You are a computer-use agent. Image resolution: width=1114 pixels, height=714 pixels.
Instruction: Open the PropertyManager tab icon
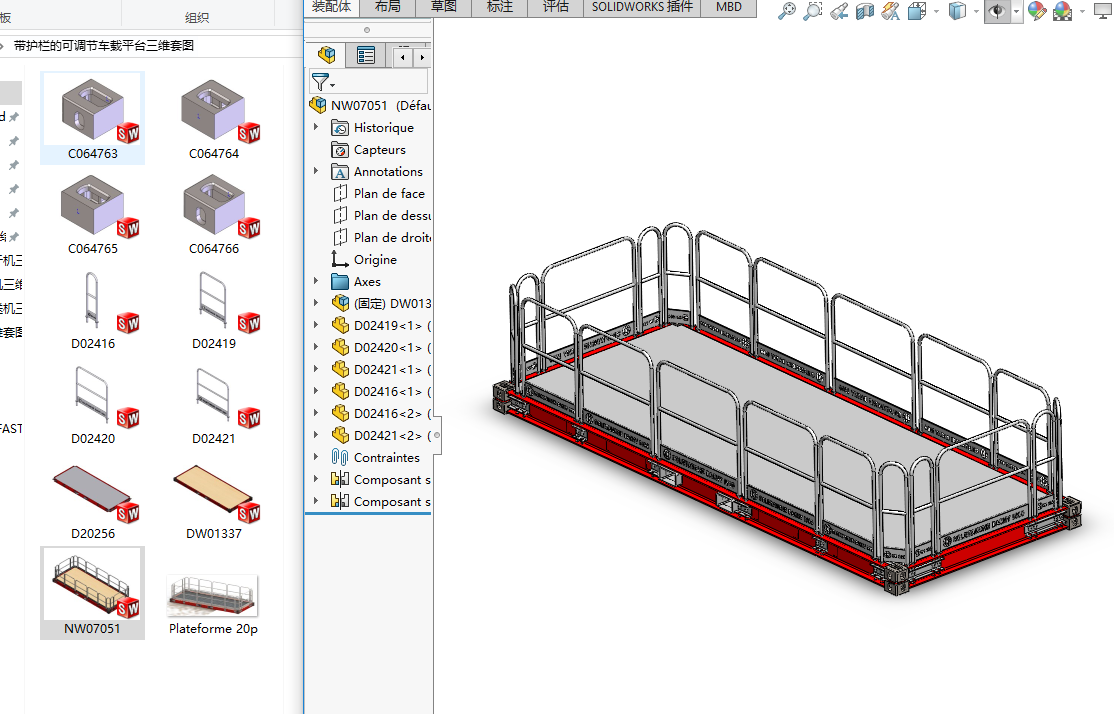pyautogui.click(x=366, y=56)
